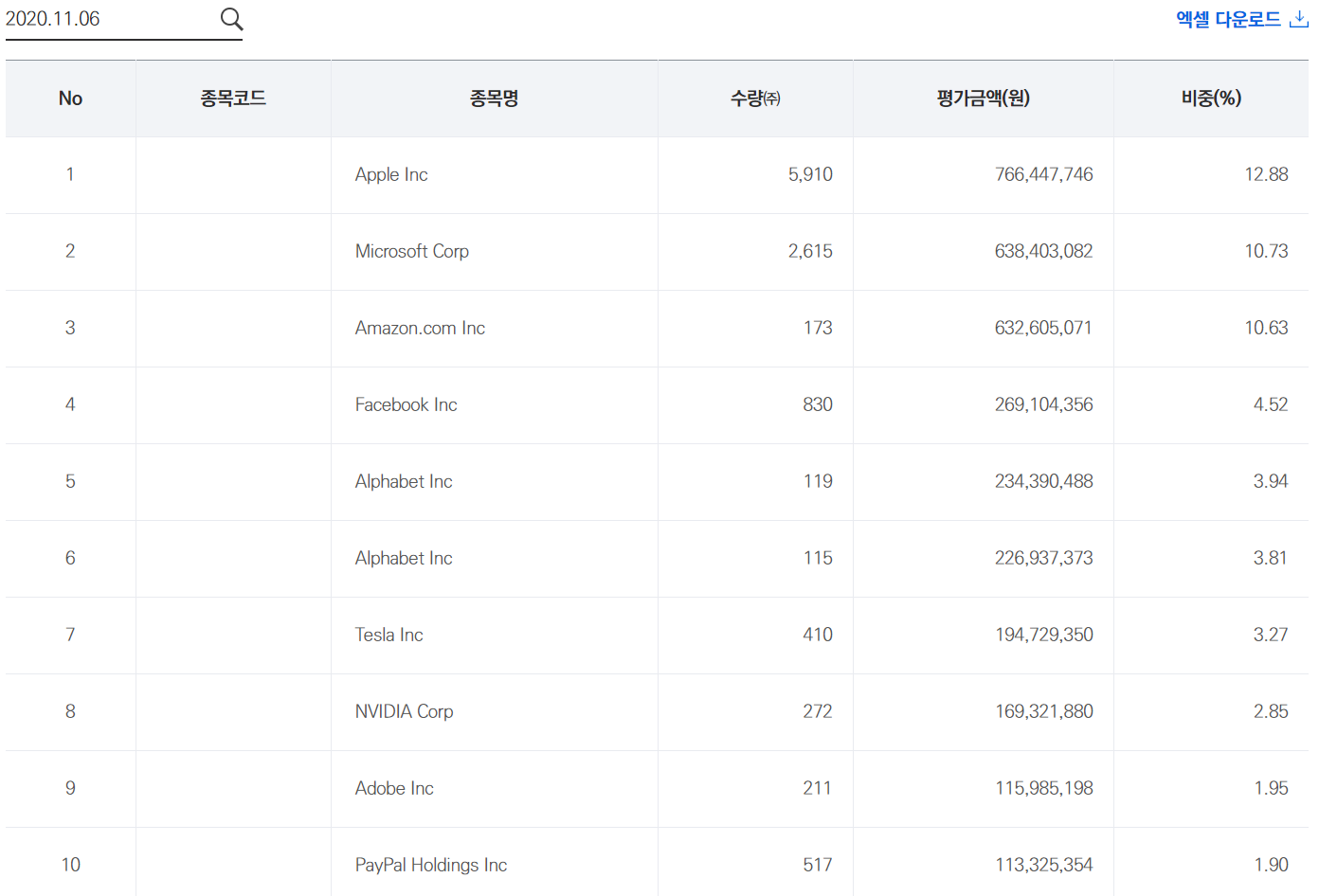Click the valuation 115,985,198
The image size is (1319, 896).
point(1043,788)
